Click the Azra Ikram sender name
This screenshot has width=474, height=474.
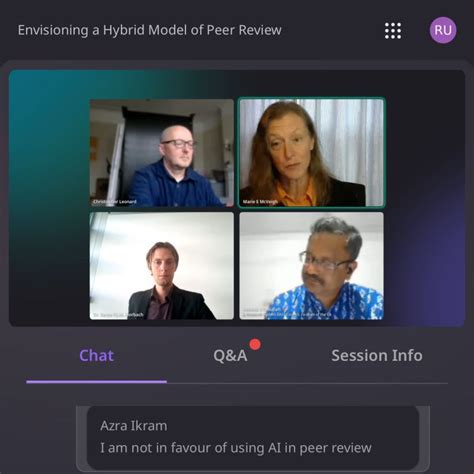click(134, 426)
